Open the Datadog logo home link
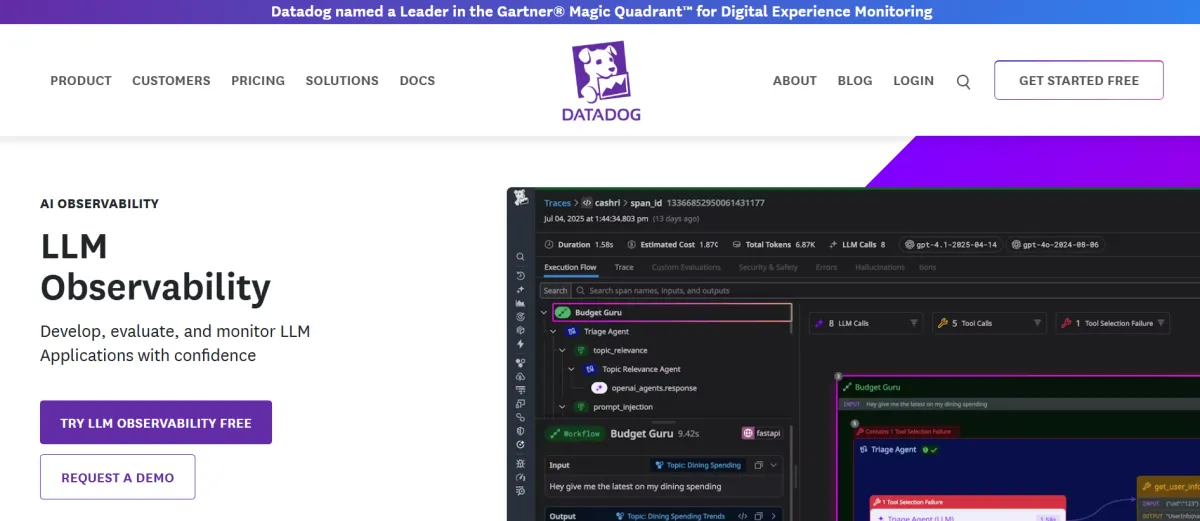This screenshot has width=1200, height=521. click(600, 81)
